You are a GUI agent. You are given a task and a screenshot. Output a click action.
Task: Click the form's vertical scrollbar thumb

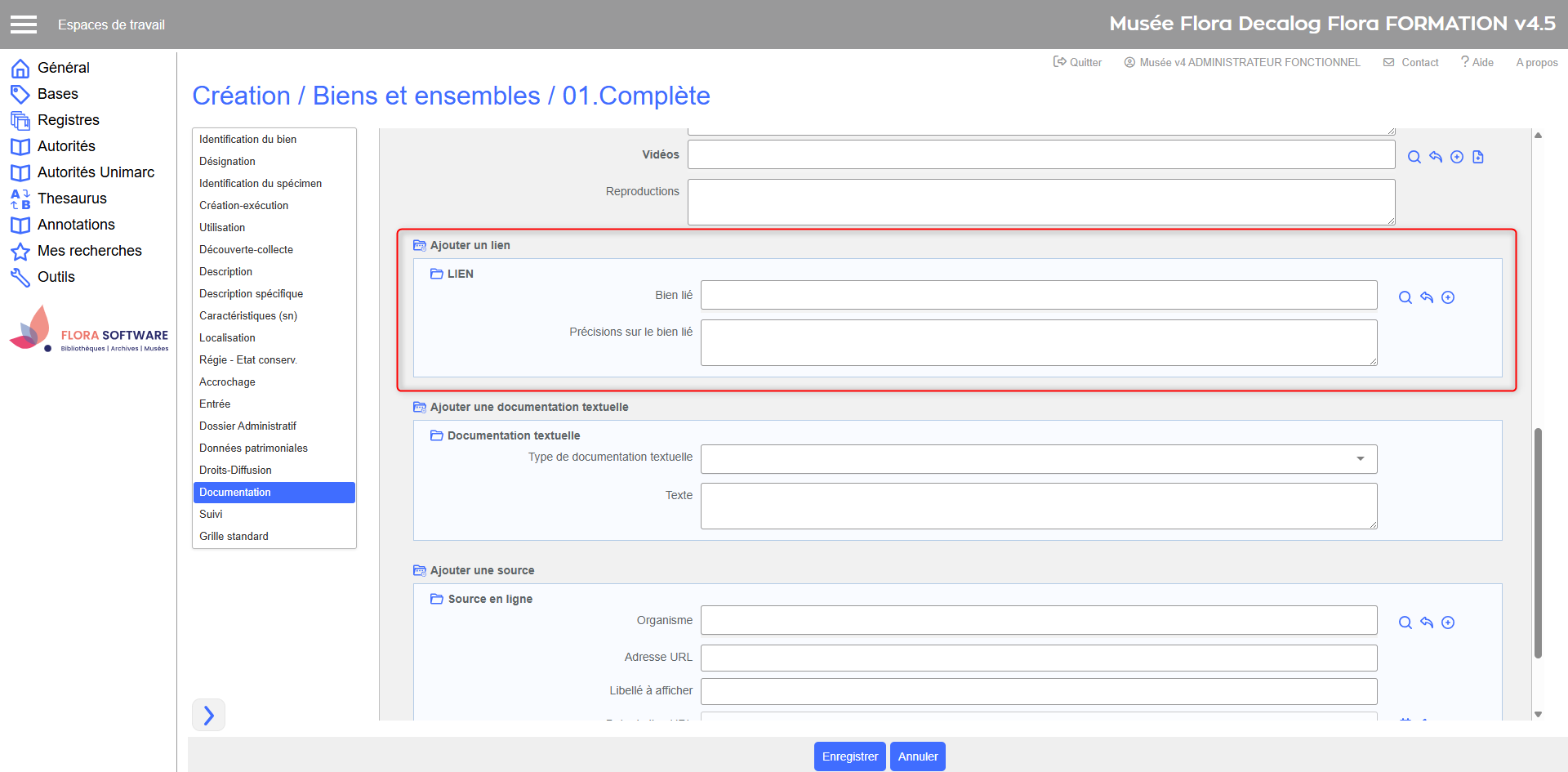[x=1538, y=542]
